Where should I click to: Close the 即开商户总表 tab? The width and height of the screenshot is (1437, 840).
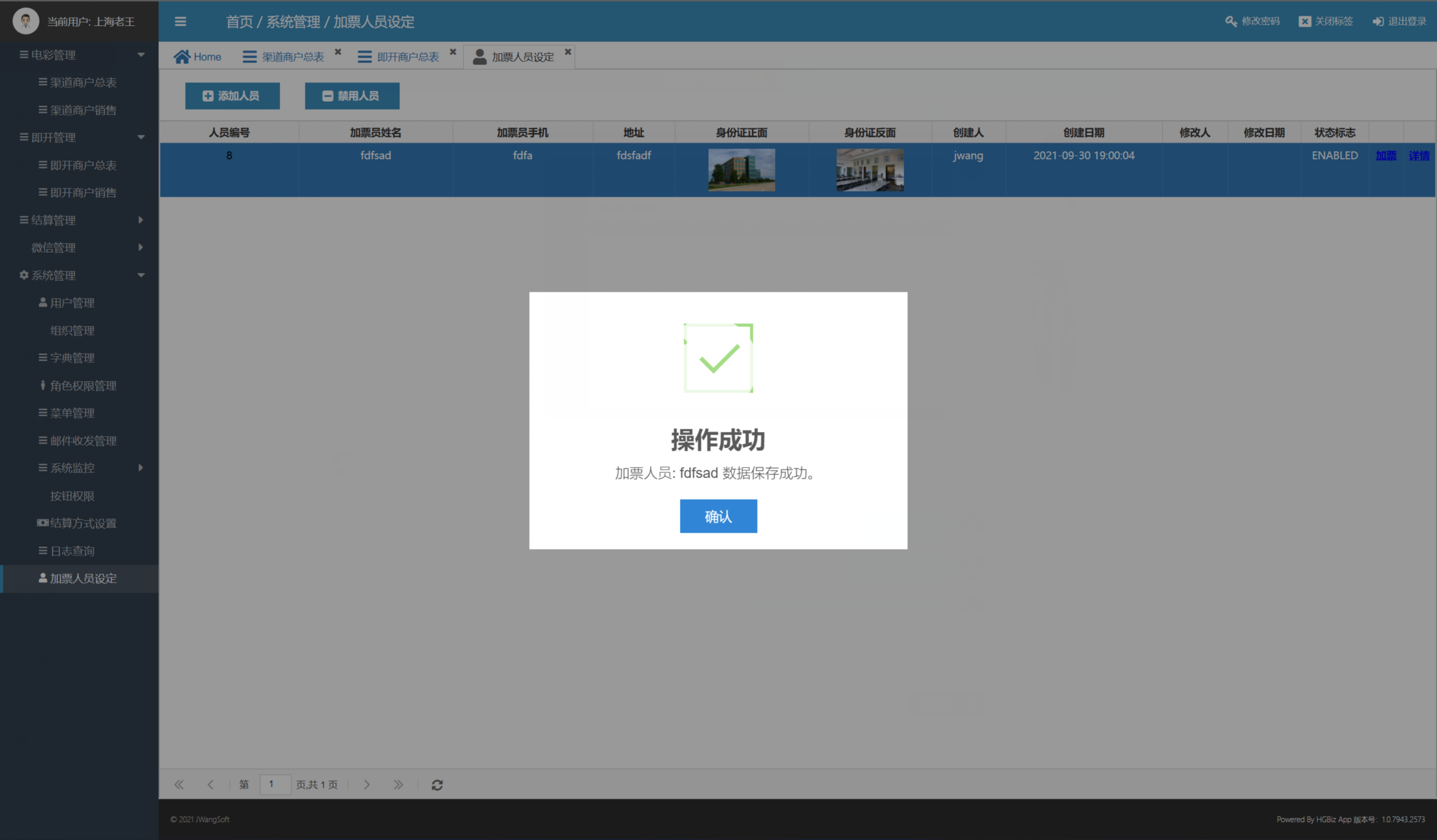[453, 52]
